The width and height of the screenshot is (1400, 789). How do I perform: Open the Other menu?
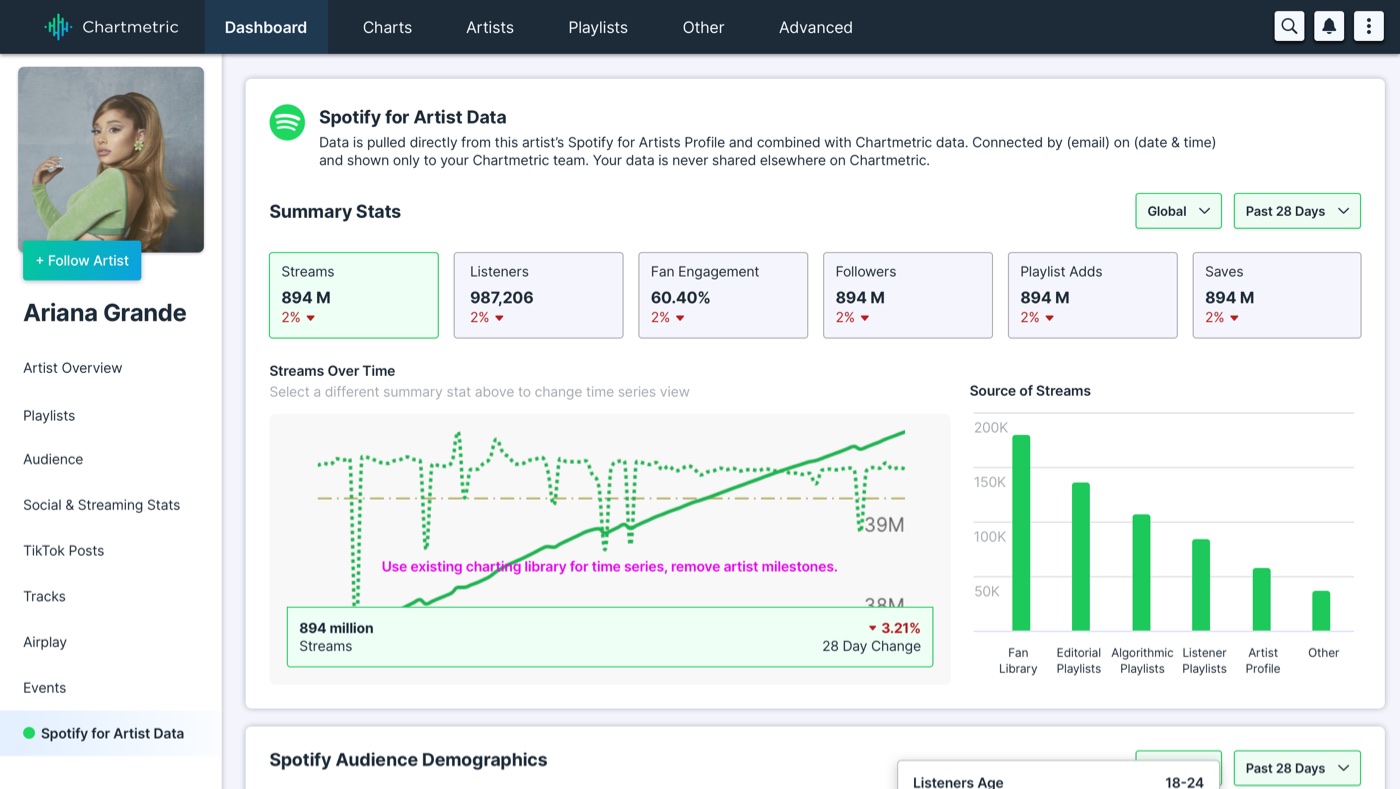(x=703, y=27)
